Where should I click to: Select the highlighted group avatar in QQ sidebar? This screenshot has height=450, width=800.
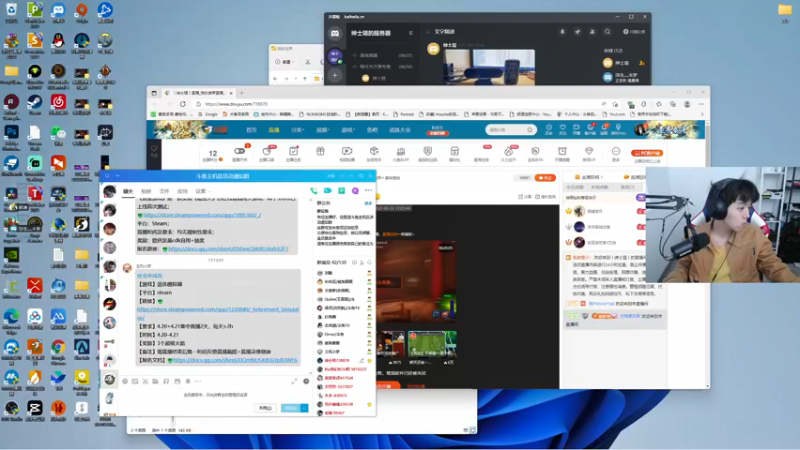[110, 379]
